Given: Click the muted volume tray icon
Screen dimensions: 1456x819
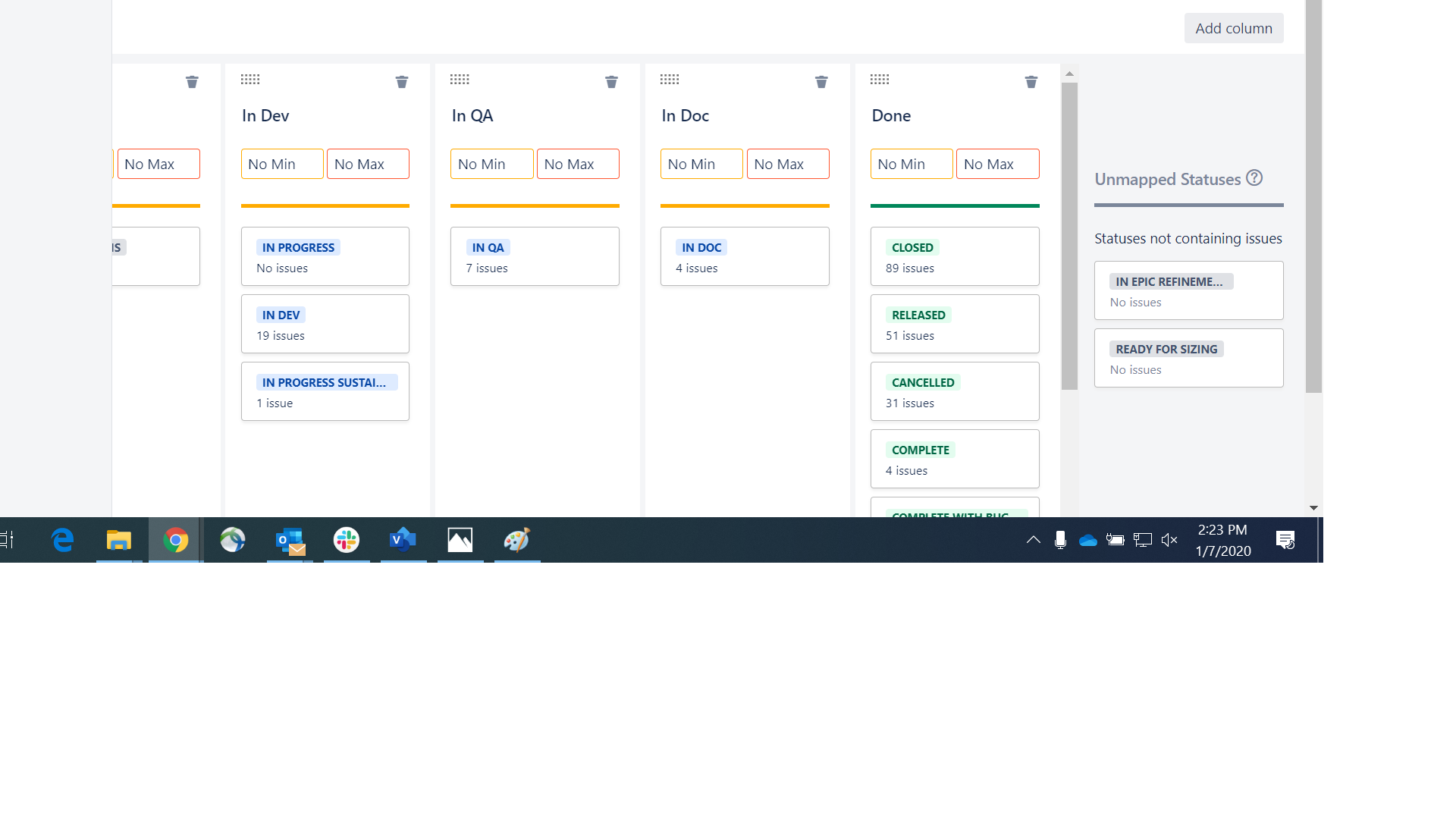Looking at the screenshot, I should coord(1169,540).
